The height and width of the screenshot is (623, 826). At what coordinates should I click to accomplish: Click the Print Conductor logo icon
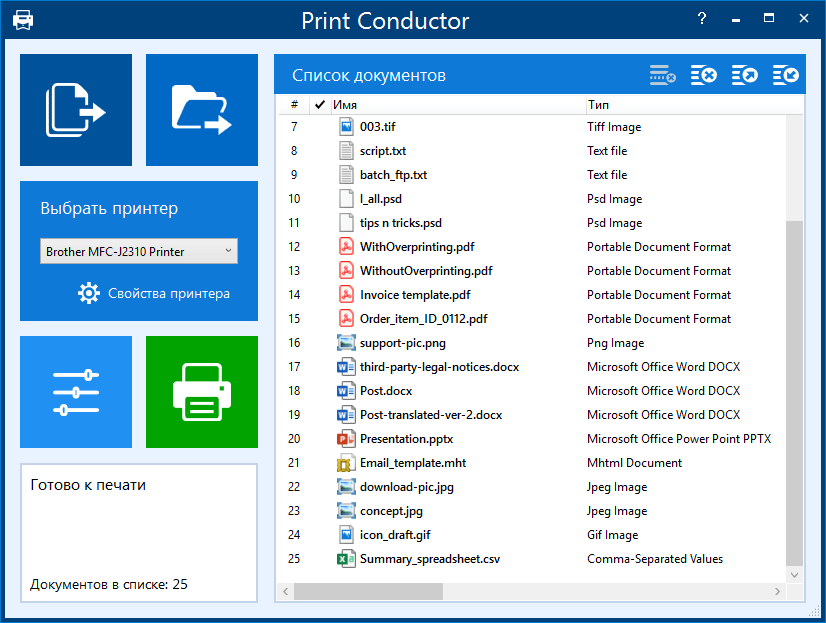click(23, 20)
